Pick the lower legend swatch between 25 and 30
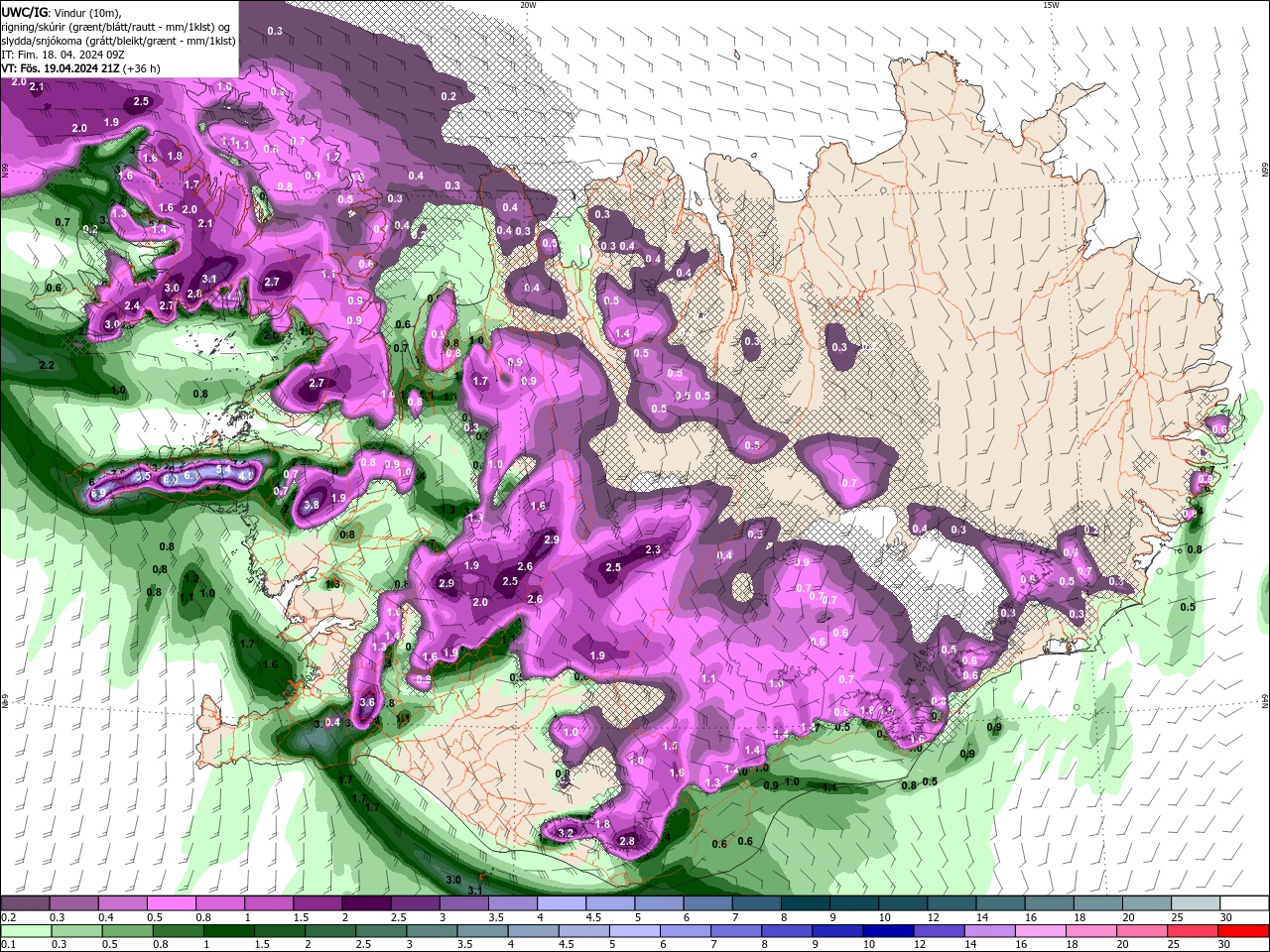The height and width of the screenshot is (952, 1270). pyautogui.click(x=1194, y=930)
